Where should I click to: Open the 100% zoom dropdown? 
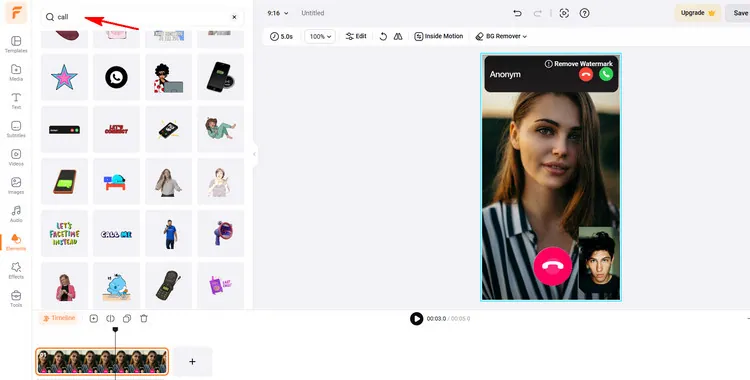coord(320,36)
